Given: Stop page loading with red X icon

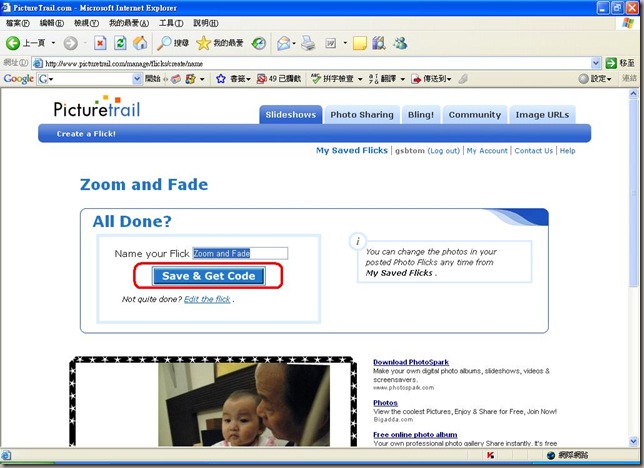Looking at the screenshot, I should point(100,43).
